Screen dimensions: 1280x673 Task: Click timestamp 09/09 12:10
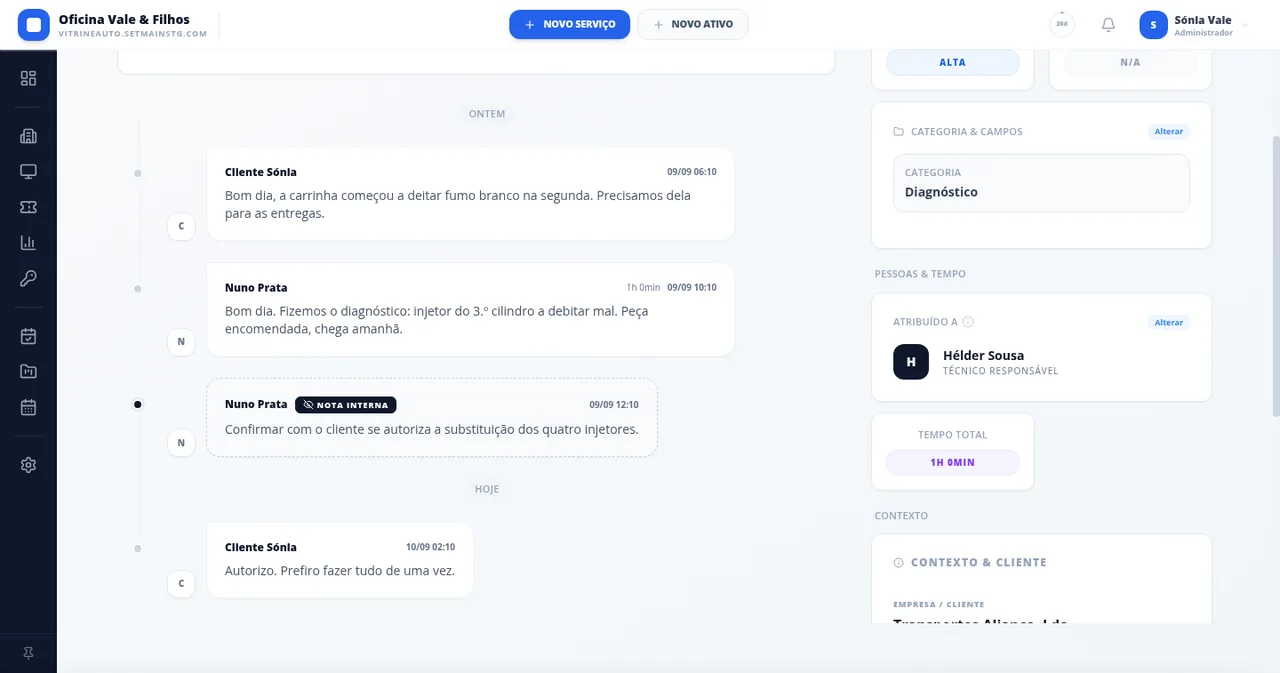(614, 405)
